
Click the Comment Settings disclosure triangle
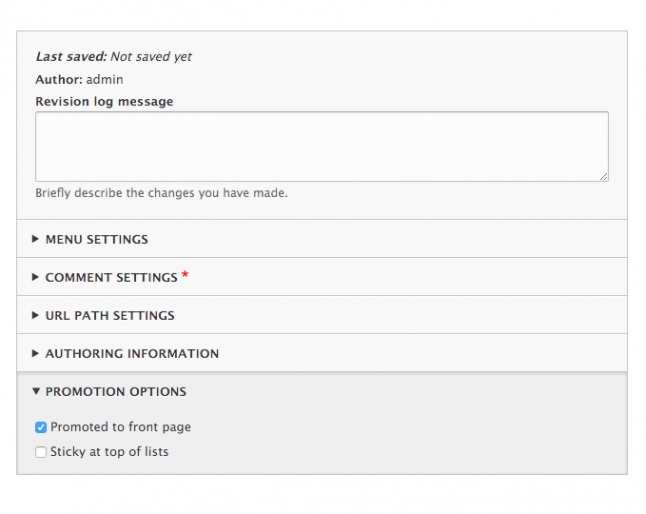(35, 277)
